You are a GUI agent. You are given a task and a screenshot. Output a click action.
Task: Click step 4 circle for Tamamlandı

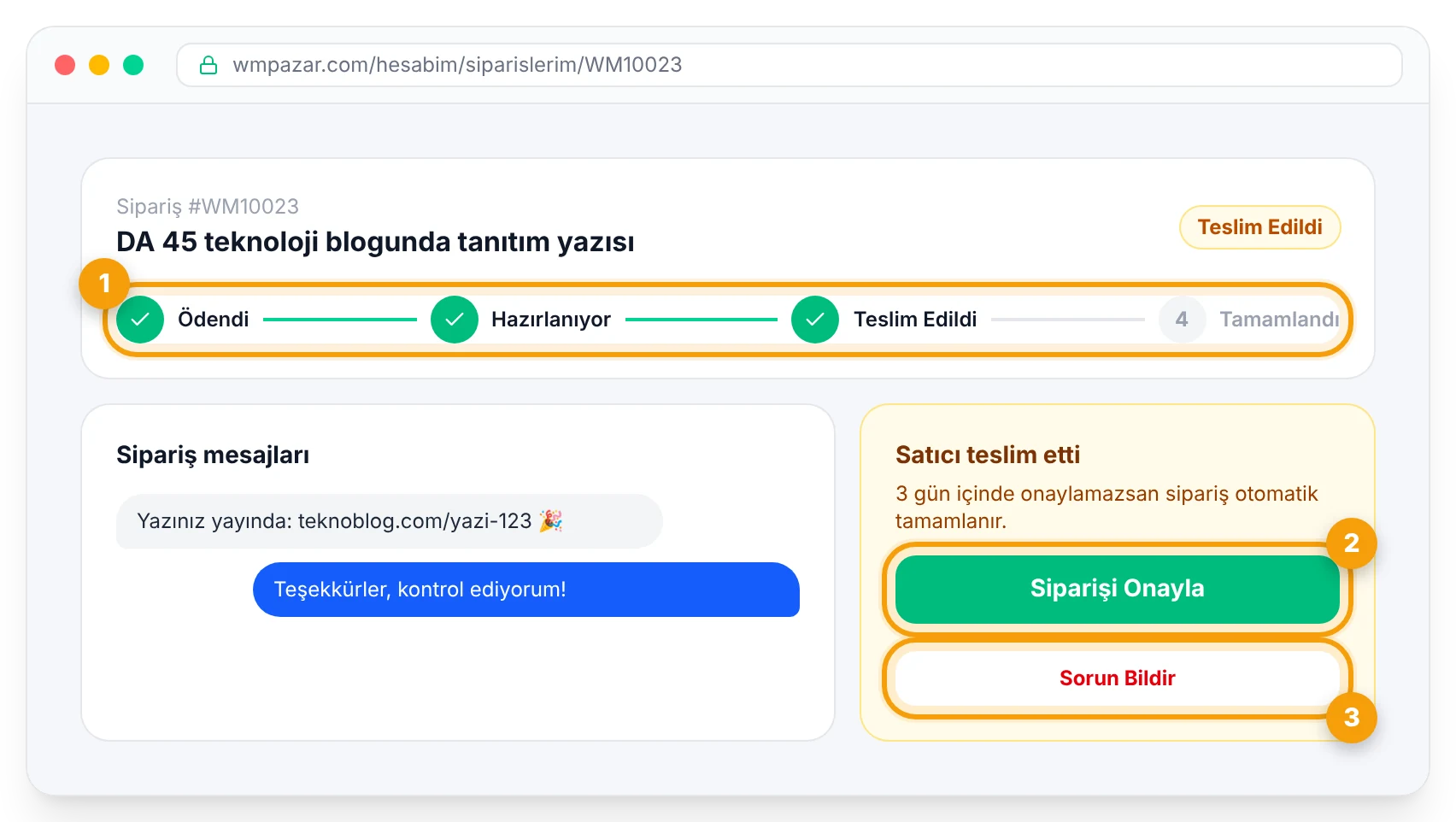coord(1182,320)
